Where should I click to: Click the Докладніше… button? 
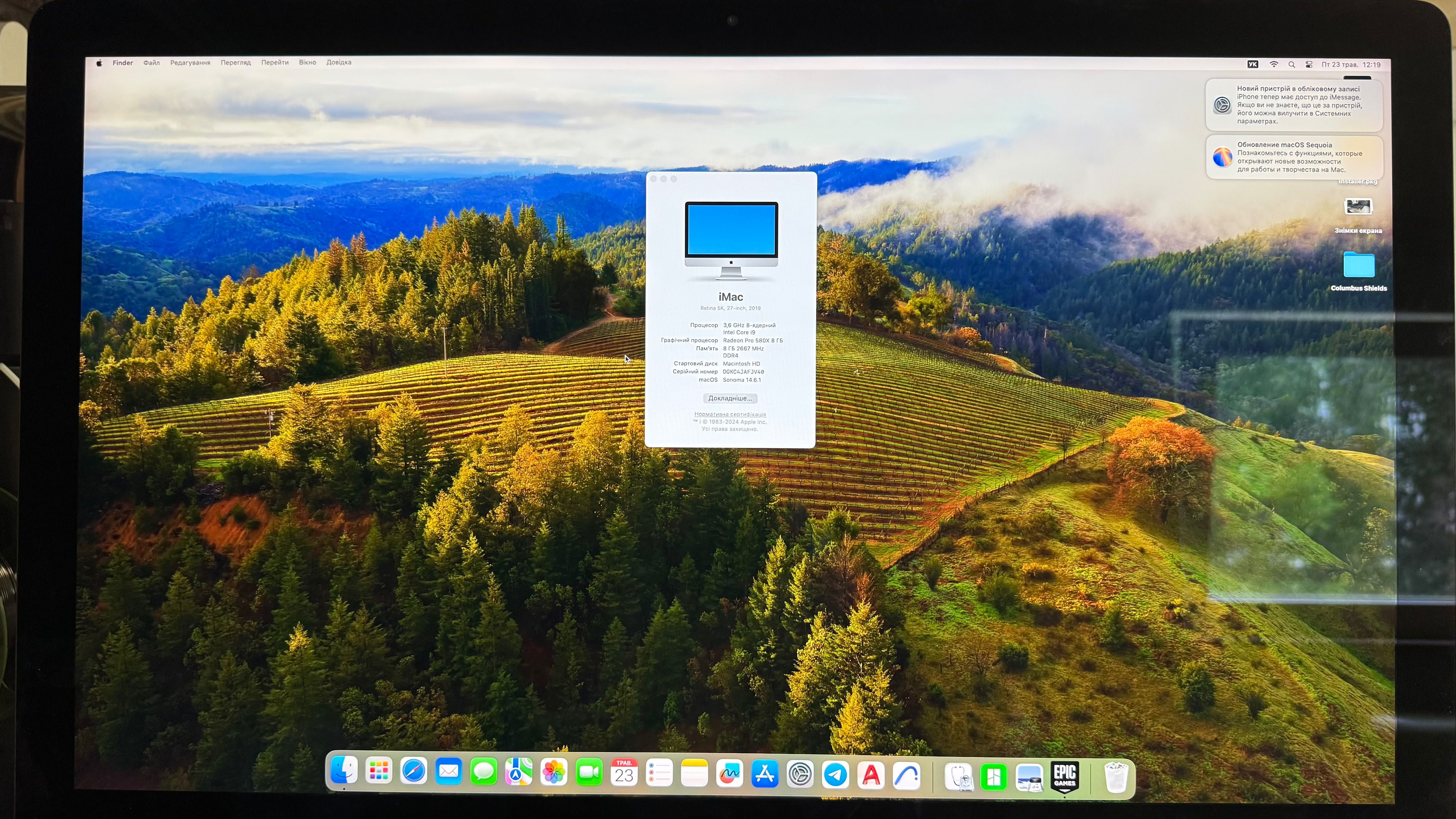[730, 398]
